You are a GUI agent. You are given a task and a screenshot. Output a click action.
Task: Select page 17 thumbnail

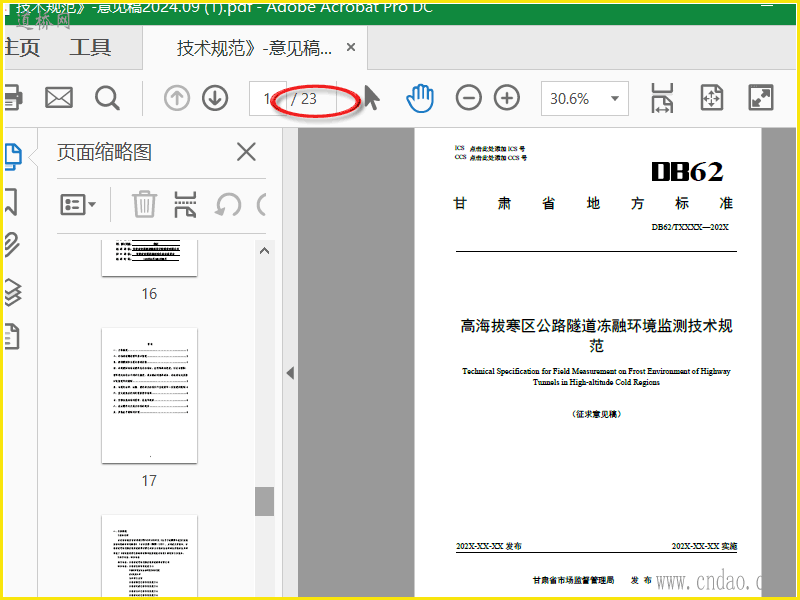click(149, 396)
